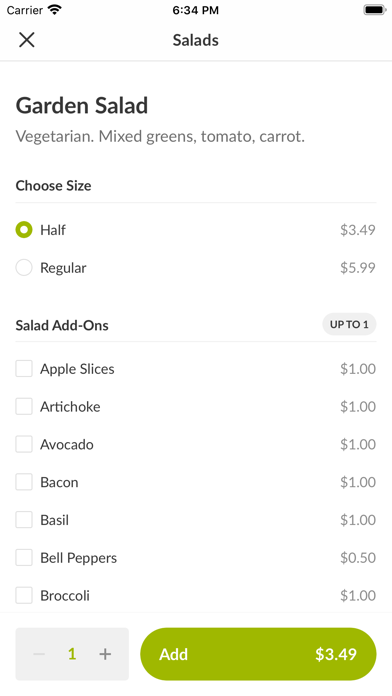This screenshot has width=392, height=696.
Task: Decrease quantity with the minus icon
Action: (39, 654)
